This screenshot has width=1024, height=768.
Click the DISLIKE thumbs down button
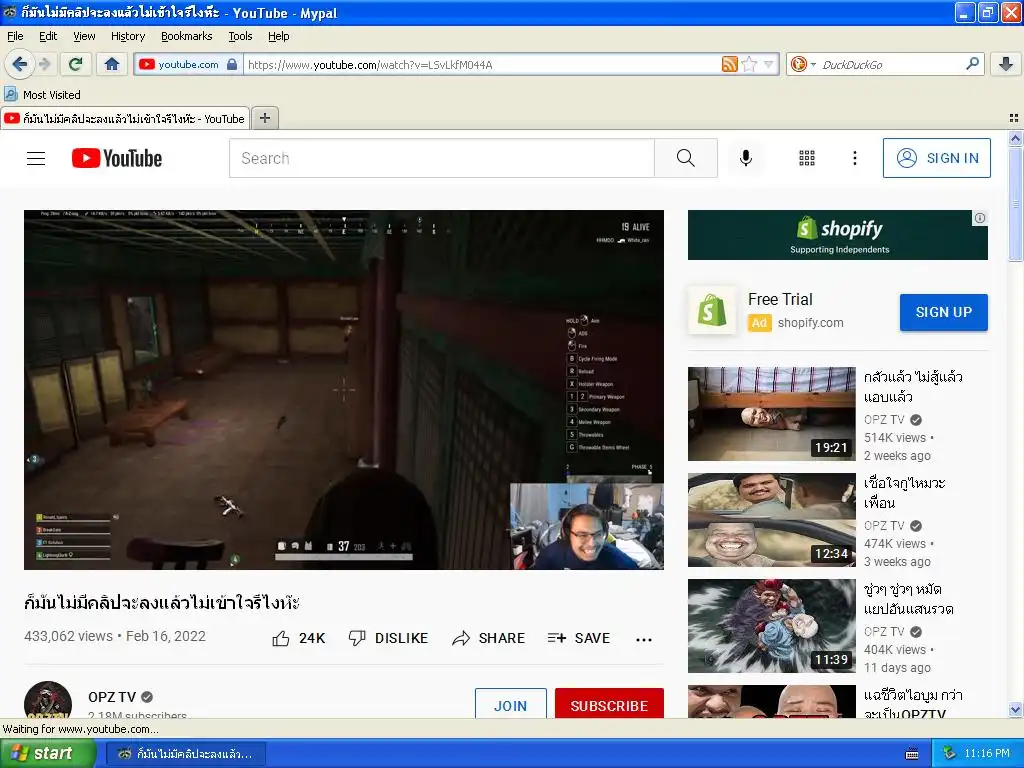tap(388, 638)
